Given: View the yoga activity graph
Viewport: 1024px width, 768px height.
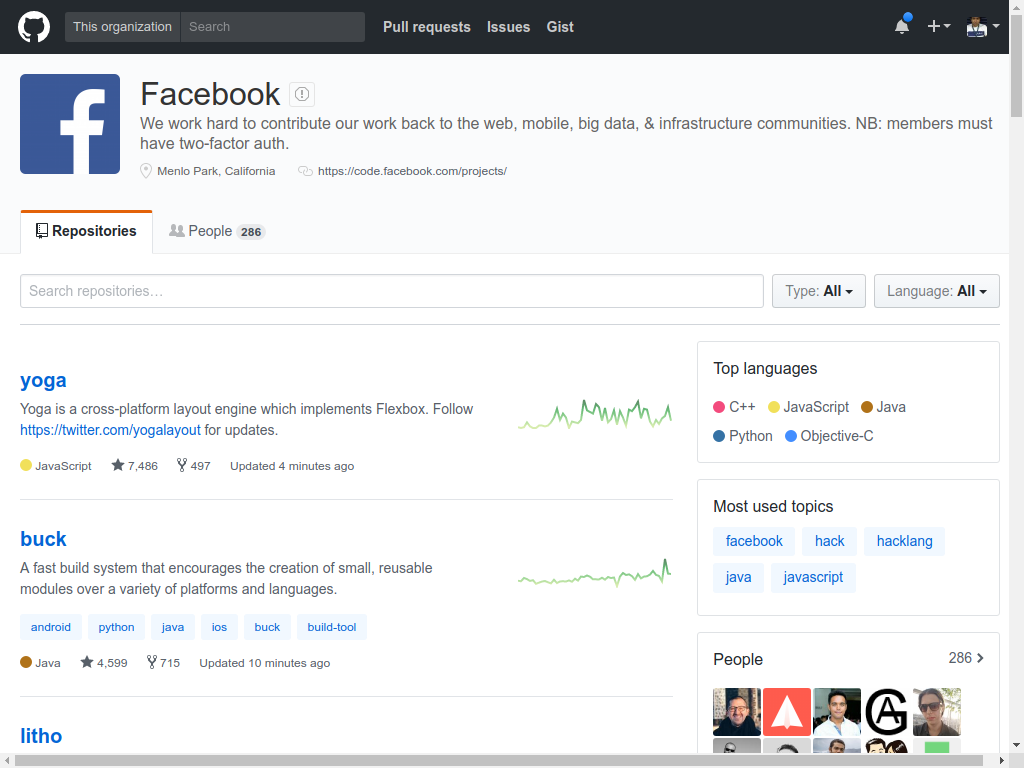Looking at the screenshot, I should 594,413.
